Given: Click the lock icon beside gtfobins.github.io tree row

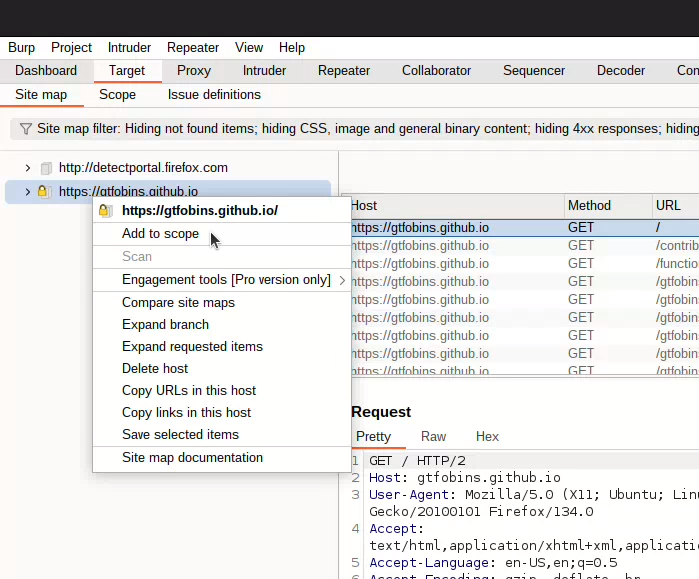Looking at the screenshot, I should click(x=43, y=192).
